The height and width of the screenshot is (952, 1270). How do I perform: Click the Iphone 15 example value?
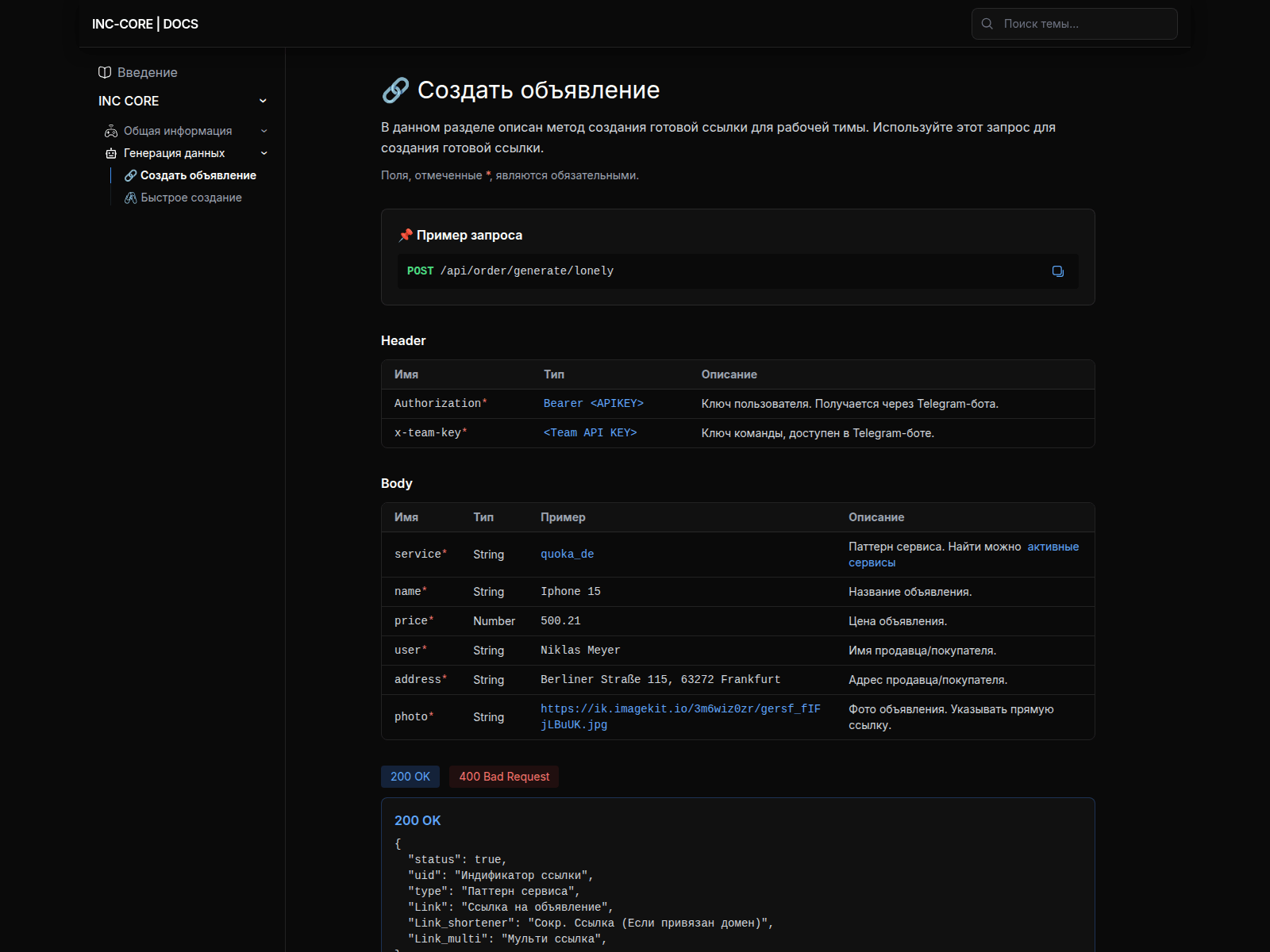click(x=571, y=592)
